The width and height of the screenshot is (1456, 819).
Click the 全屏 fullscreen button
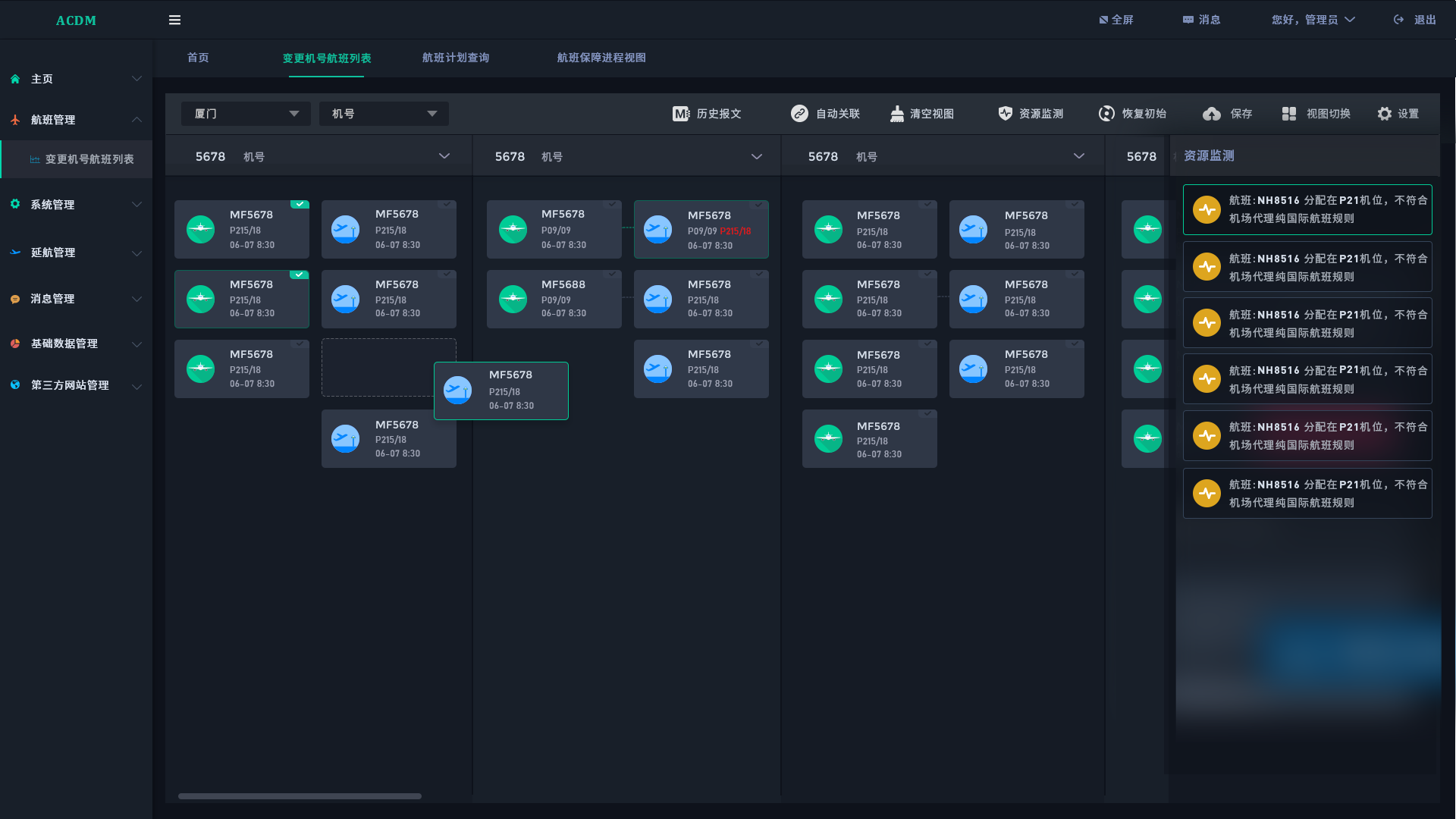point(1116,20)
